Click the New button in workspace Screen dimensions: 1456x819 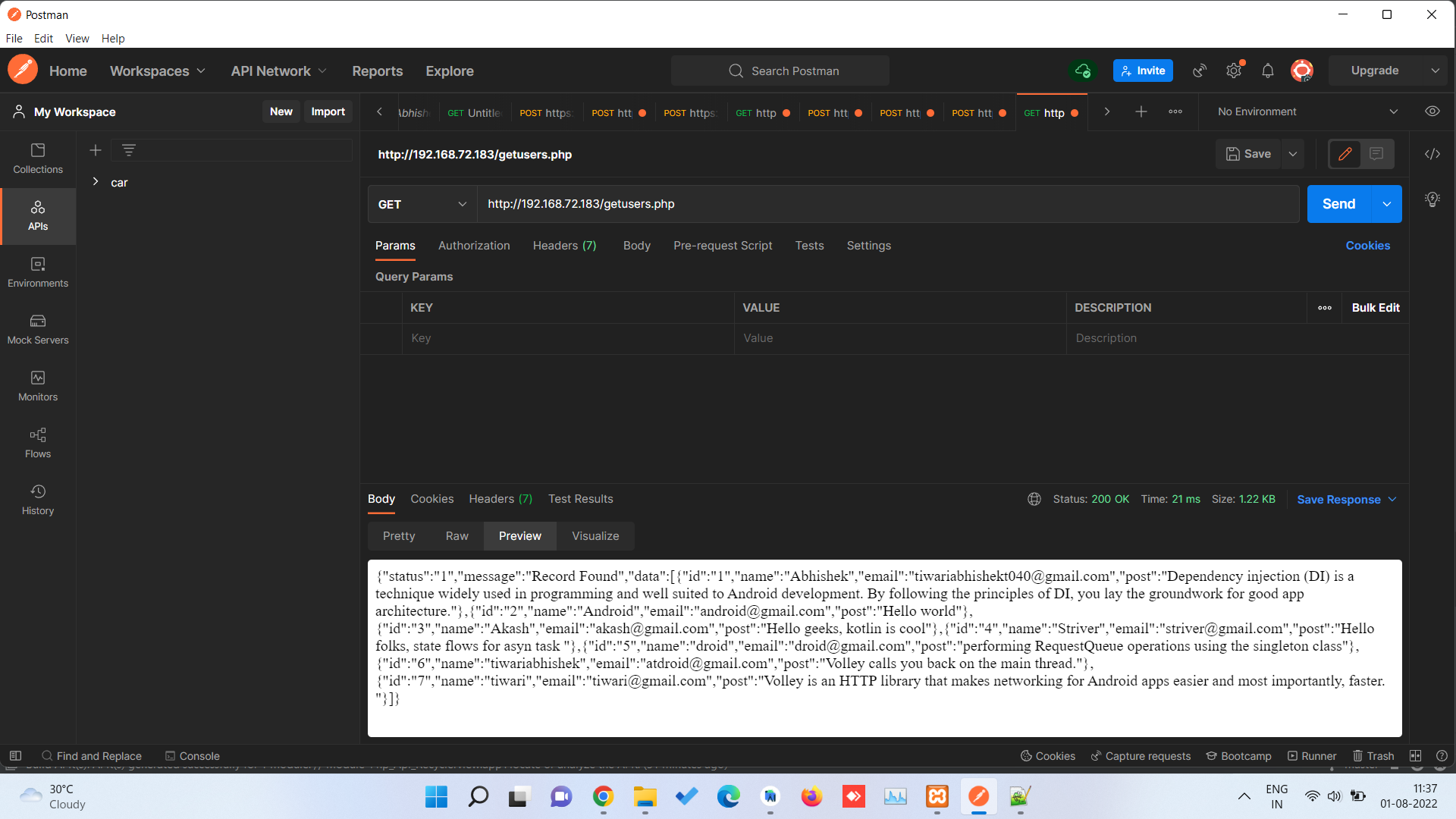(281, 111)
